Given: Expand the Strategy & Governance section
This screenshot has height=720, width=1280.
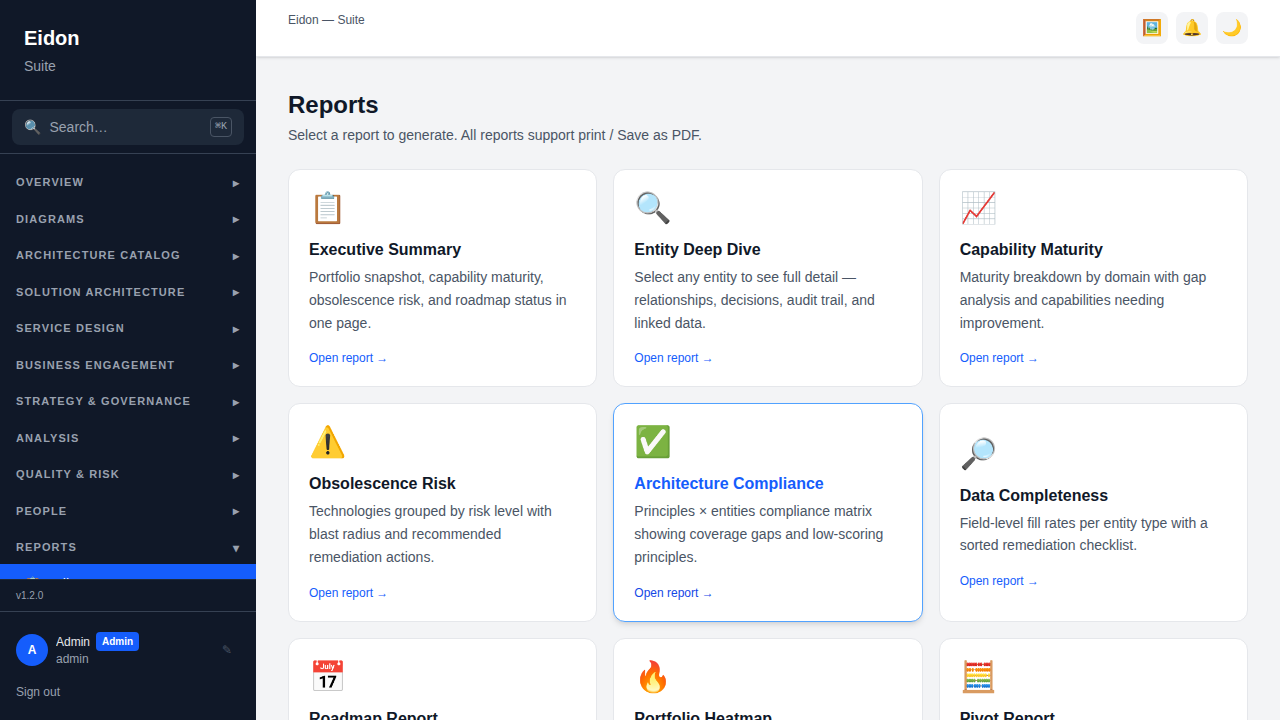Looking at the screenshot, I should 128,402.
